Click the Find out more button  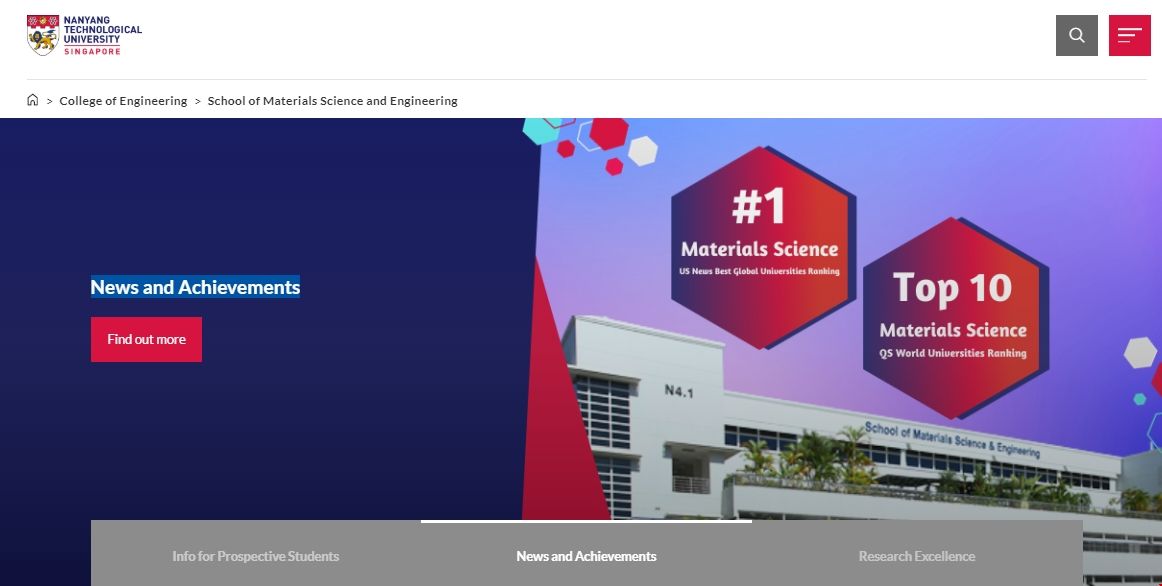(x=146, y=339)
